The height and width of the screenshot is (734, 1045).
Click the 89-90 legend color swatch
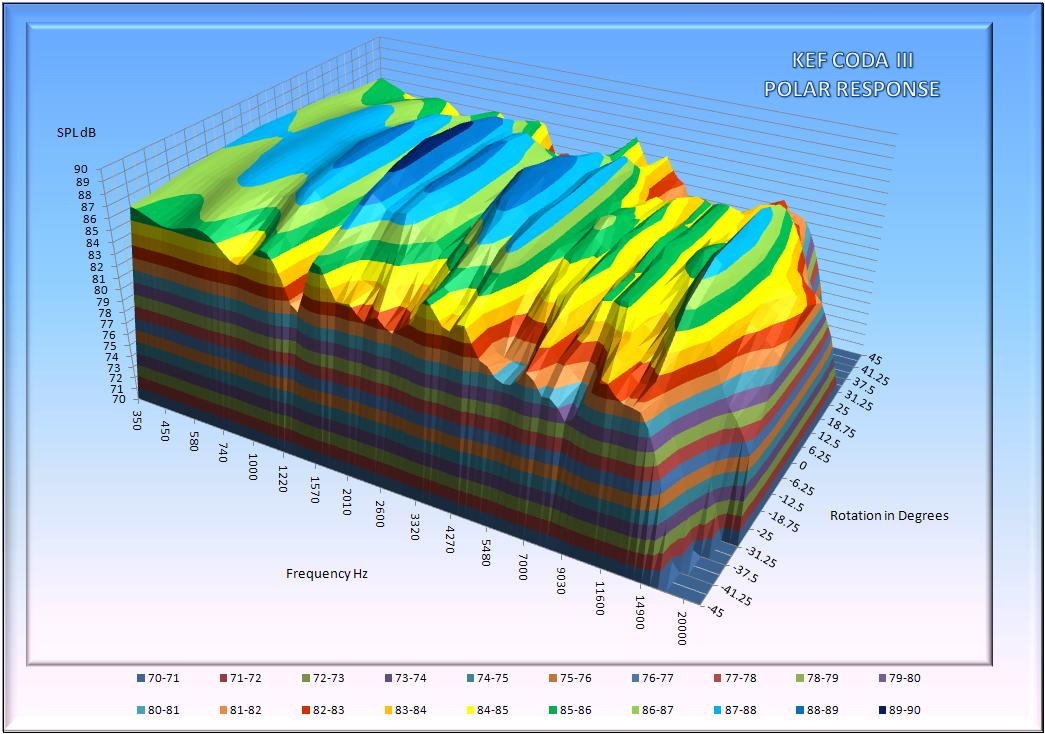click(882, 711)
